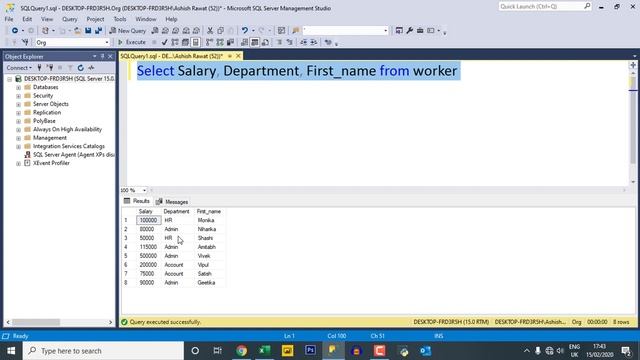The width and height of the screenshot is (640, 360).
Task: Open the Tools menu
Action: point(120,19)
